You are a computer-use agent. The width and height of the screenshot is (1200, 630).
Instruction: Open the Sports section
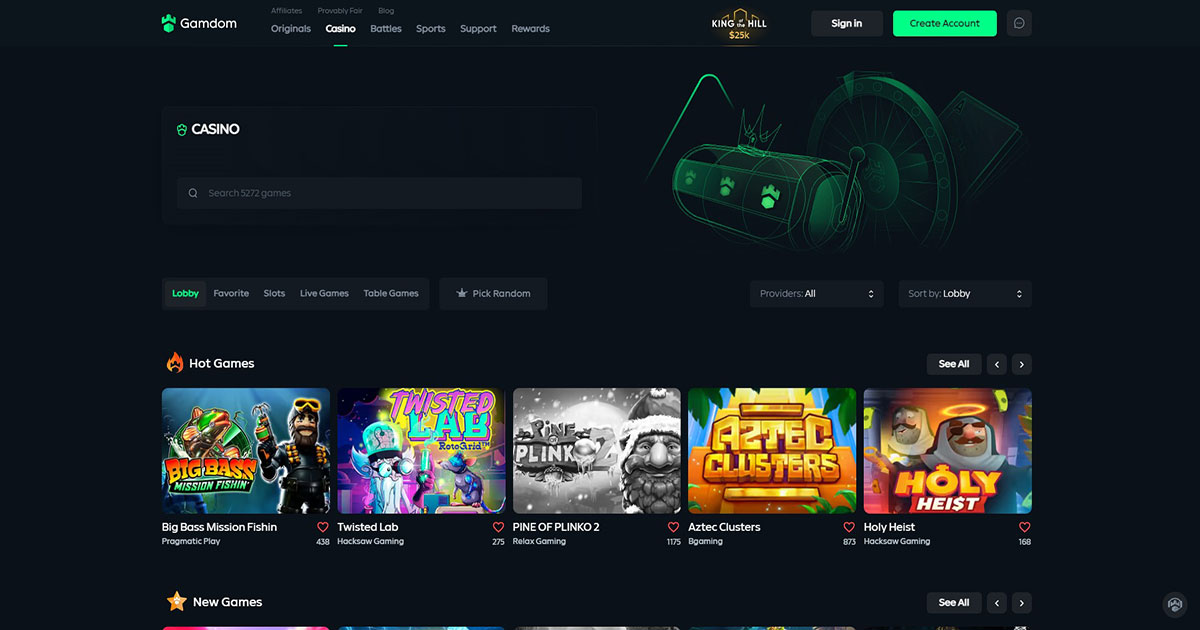(431, 29)
